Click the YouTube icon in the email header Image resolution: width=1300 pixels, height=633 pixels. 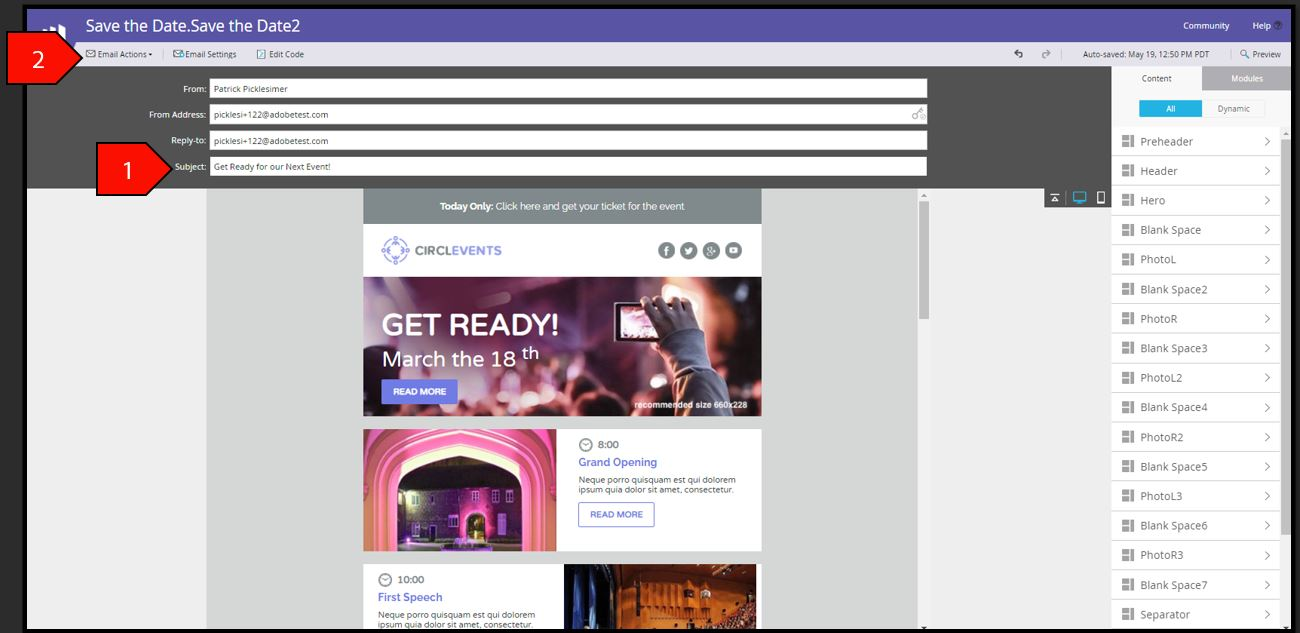coord(734,250)
